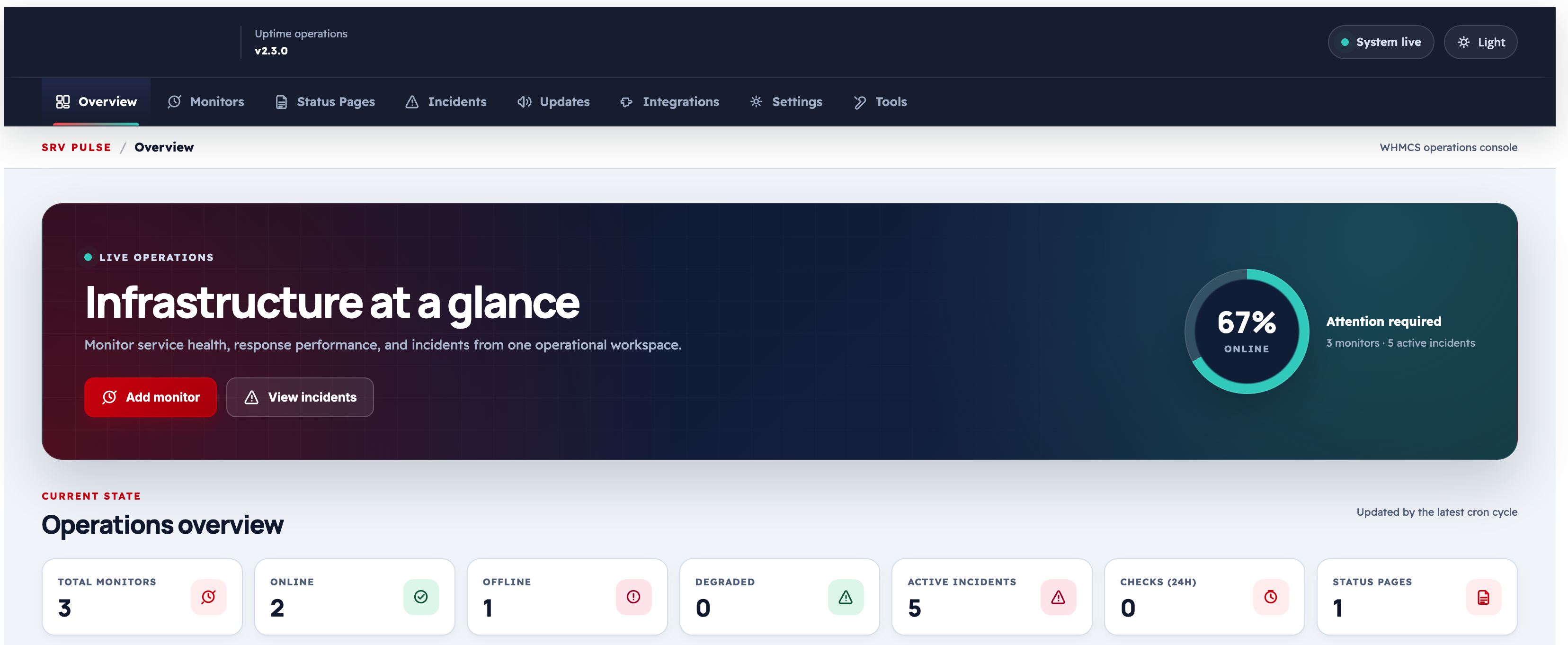1568x645 pixels.
Task: Click the View incidents button
Action: pyautogui.click(x=300, y=397)
